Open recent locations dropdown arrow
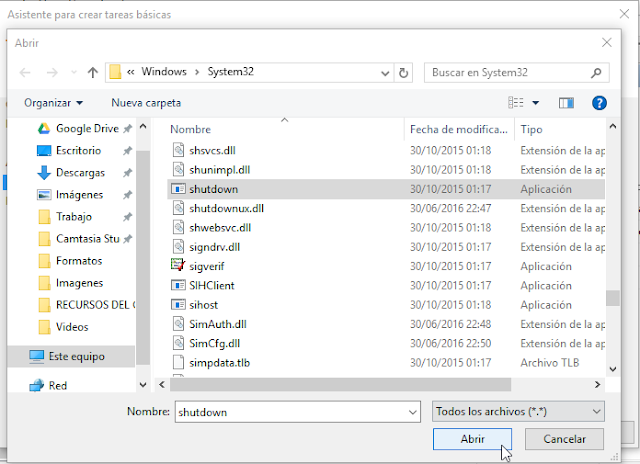The height and width of the screenshot is (464, 640). coord(74,73)
